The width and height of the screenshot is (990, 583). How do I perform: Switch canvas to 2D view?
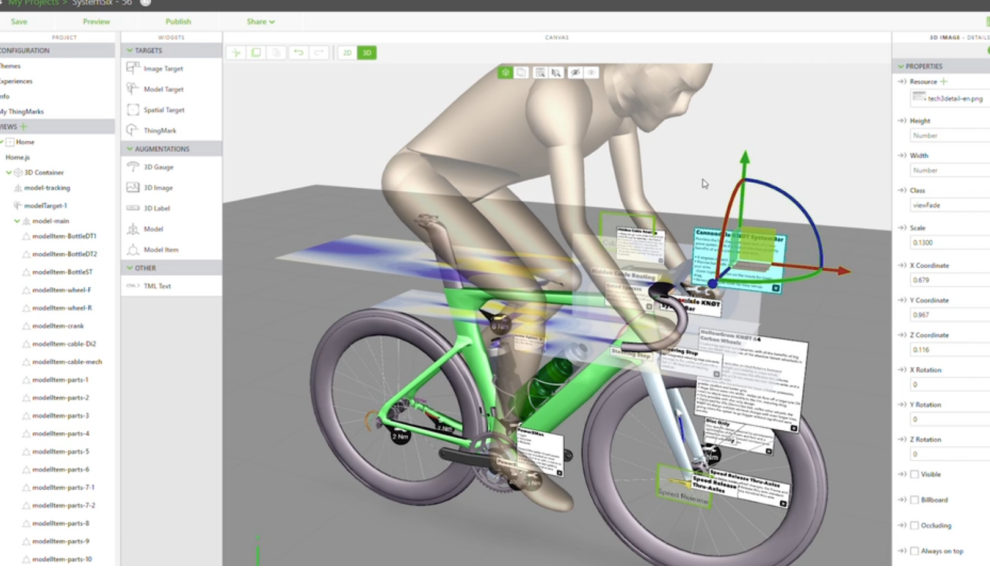[347, 52]
